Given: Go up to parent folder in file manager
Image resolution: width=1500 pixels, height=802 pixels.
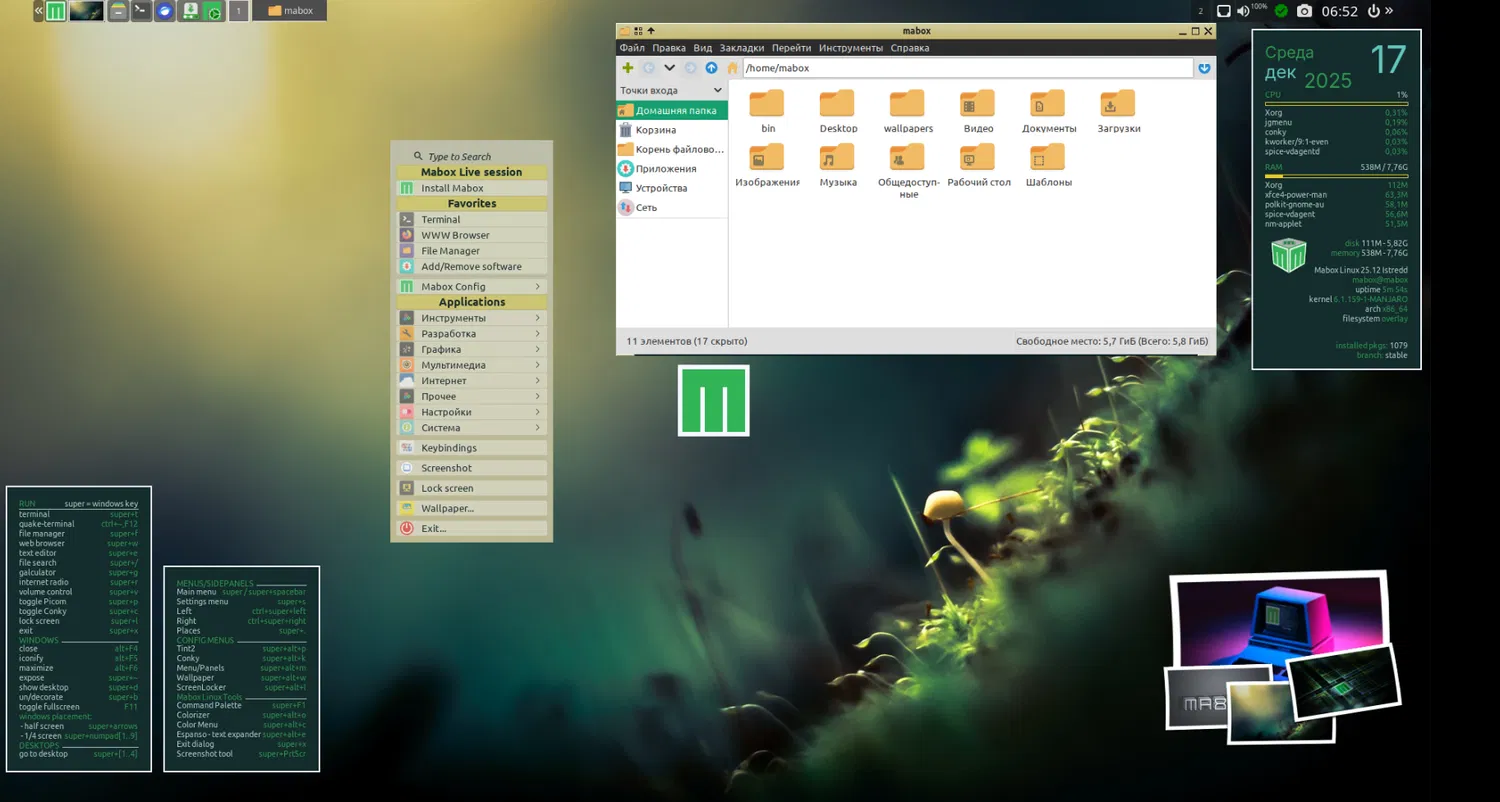Looking at the screenshot, I should 711,68.
